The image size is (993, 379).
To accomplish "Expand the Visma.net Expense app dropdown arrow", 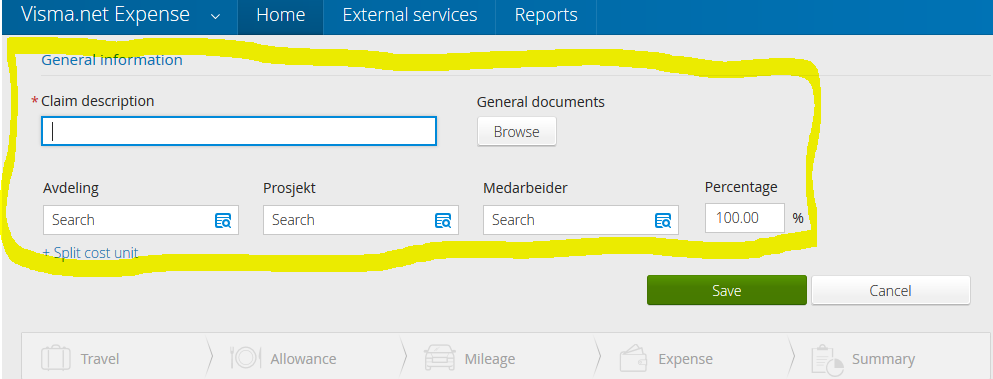I will (215, 16).
